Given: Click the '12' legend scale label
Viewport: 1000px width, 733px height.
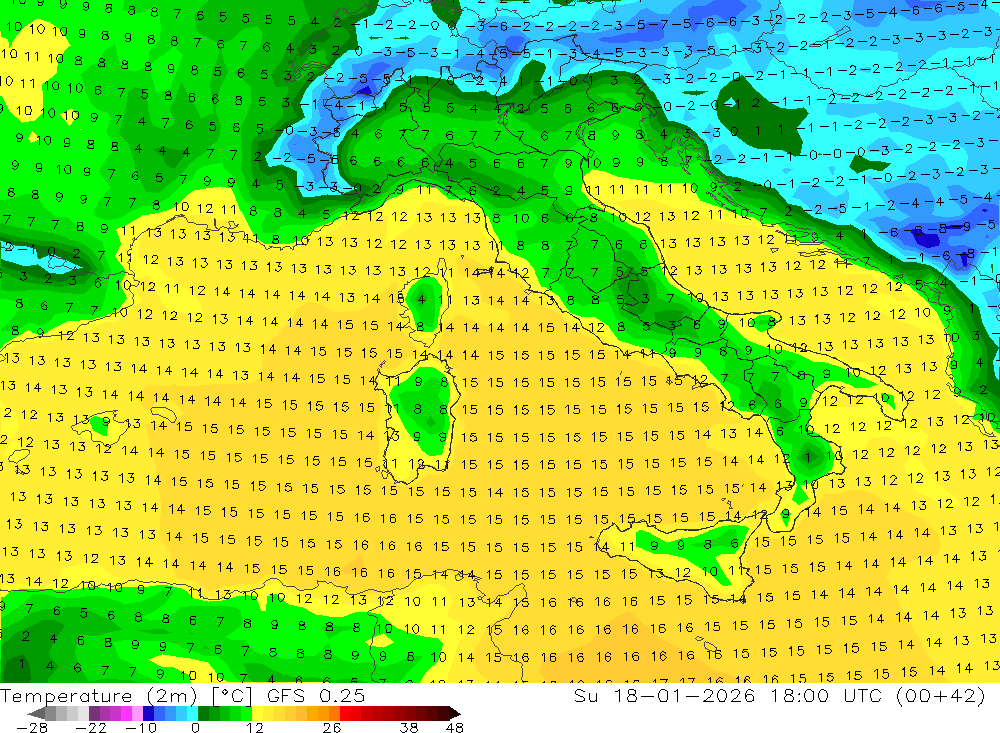Looking at the screenshot, I should [x=255, y=728].
